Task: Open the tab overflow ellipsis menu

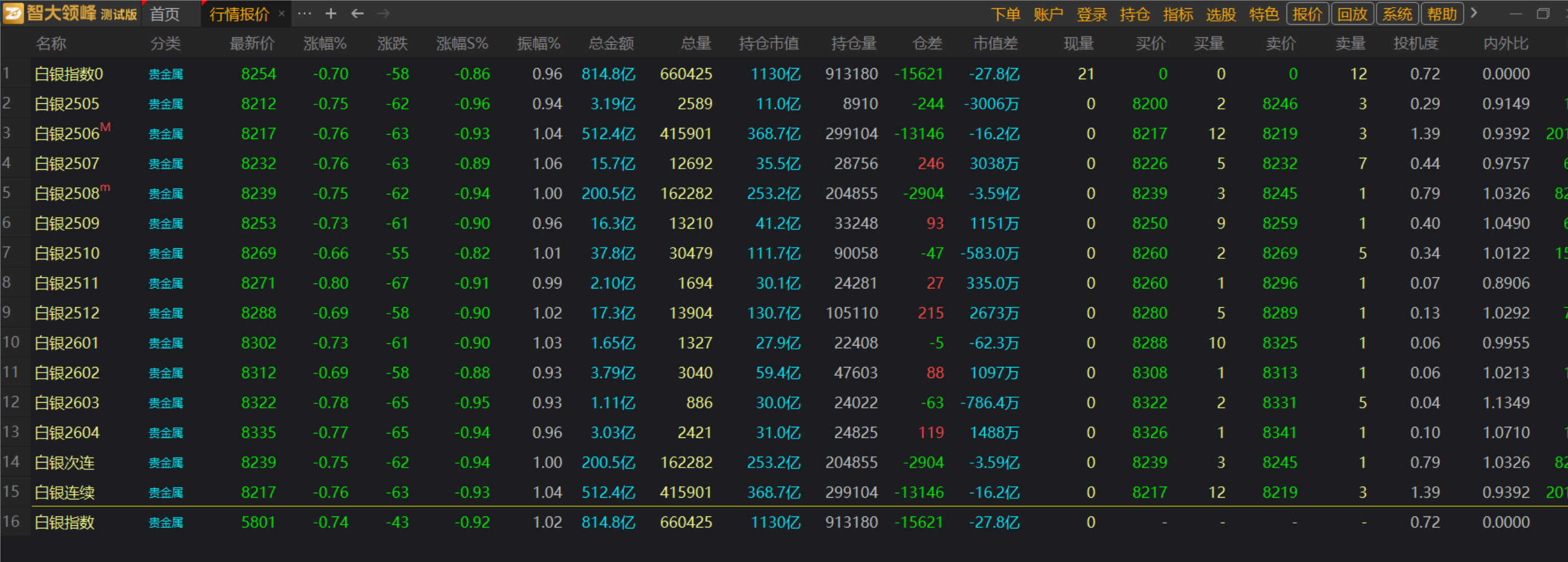Action: click(305, 13)
